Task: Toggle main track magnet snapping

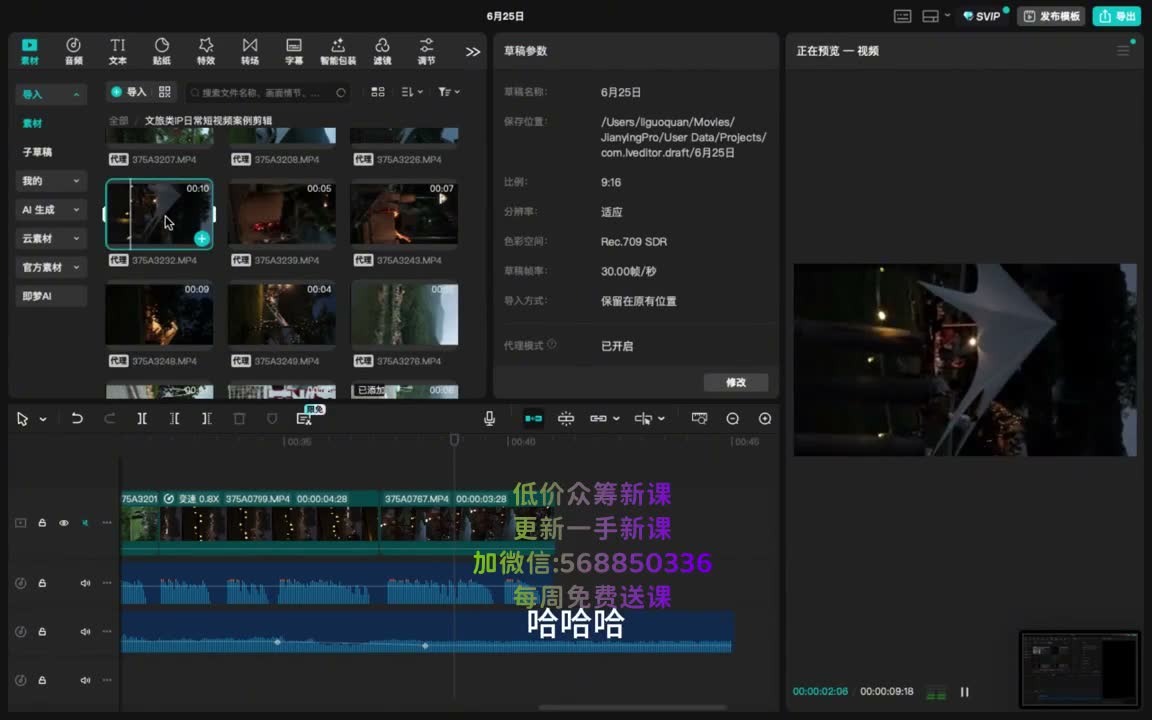Action: 533,419
